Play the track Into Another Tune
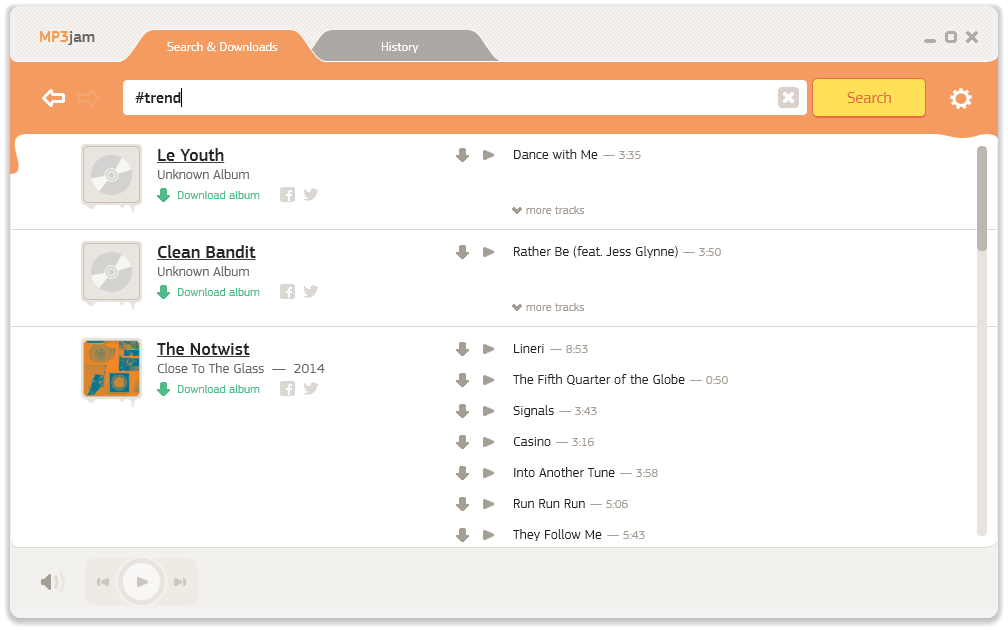This screenshot has width=1008, height=630. coord(489,473)
